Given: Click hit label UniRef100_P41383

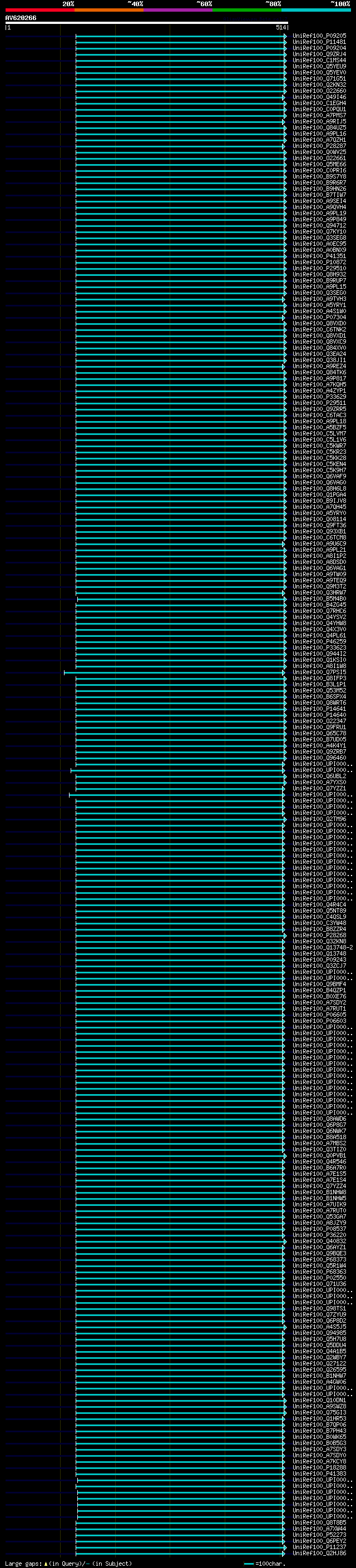Looking at the screenshot, I should coord(319,1473).
